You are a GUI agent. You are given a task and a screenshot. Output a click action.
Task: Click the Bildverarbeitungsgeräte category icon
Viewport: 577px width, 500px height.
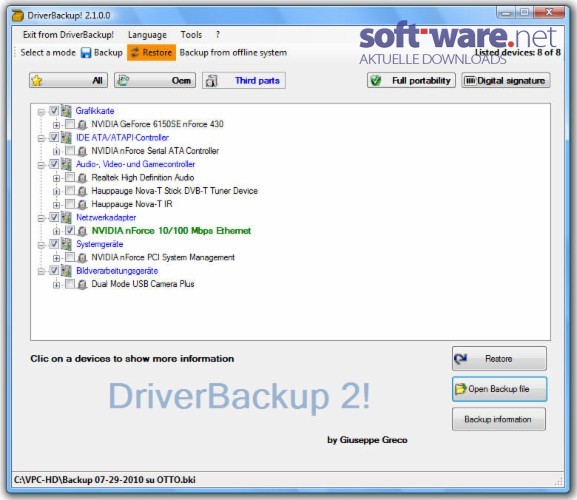pyautogui.click(x=66, y=271)
